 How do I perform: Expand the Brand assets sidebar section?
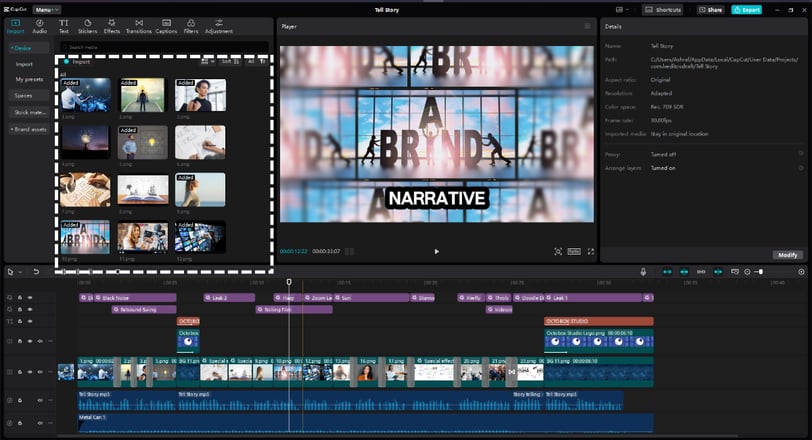(x=29, y=129)
